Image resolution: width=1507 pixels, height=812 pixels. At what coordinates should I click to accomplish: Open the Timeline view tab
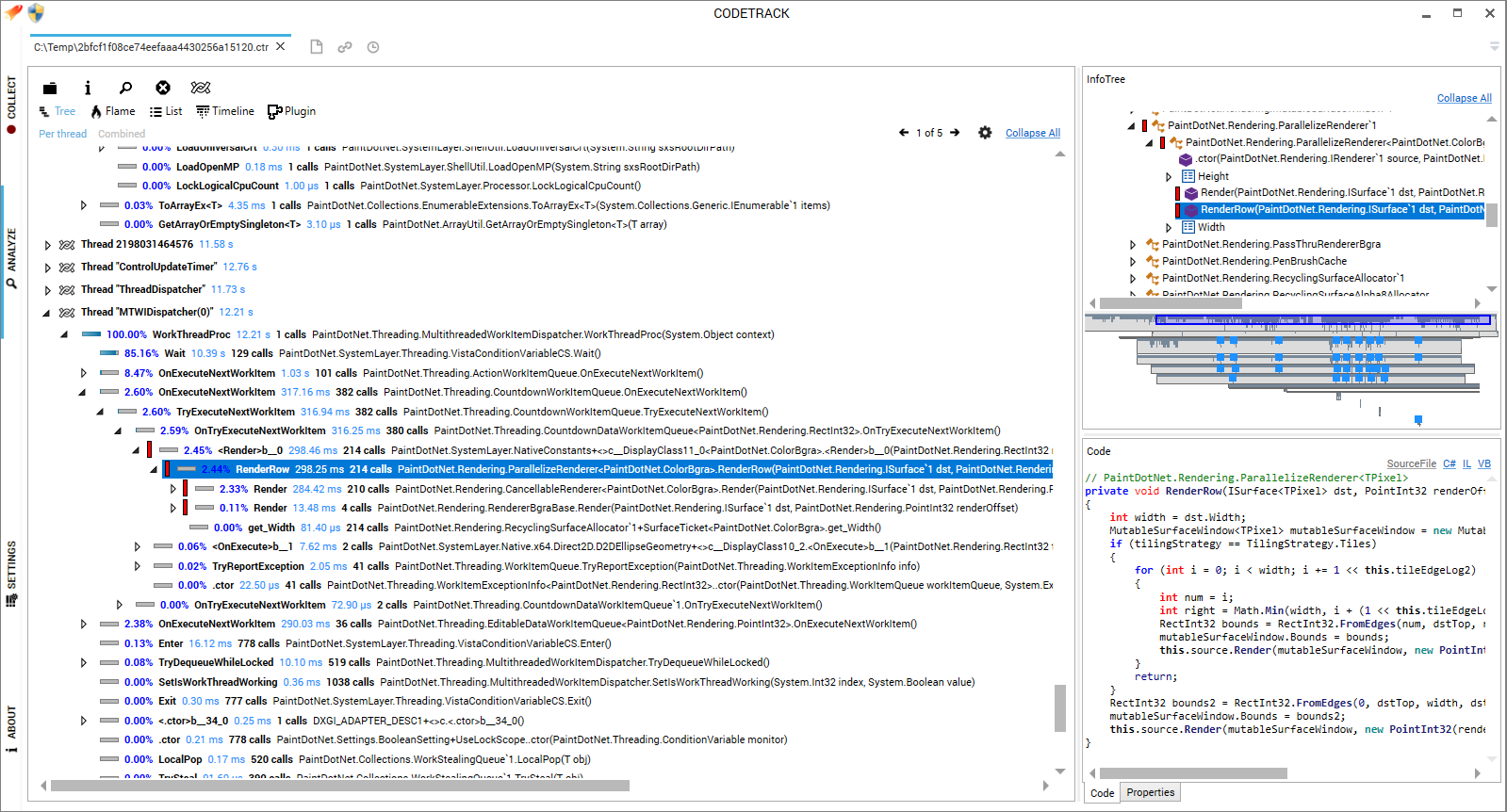[x=225, y=111]
